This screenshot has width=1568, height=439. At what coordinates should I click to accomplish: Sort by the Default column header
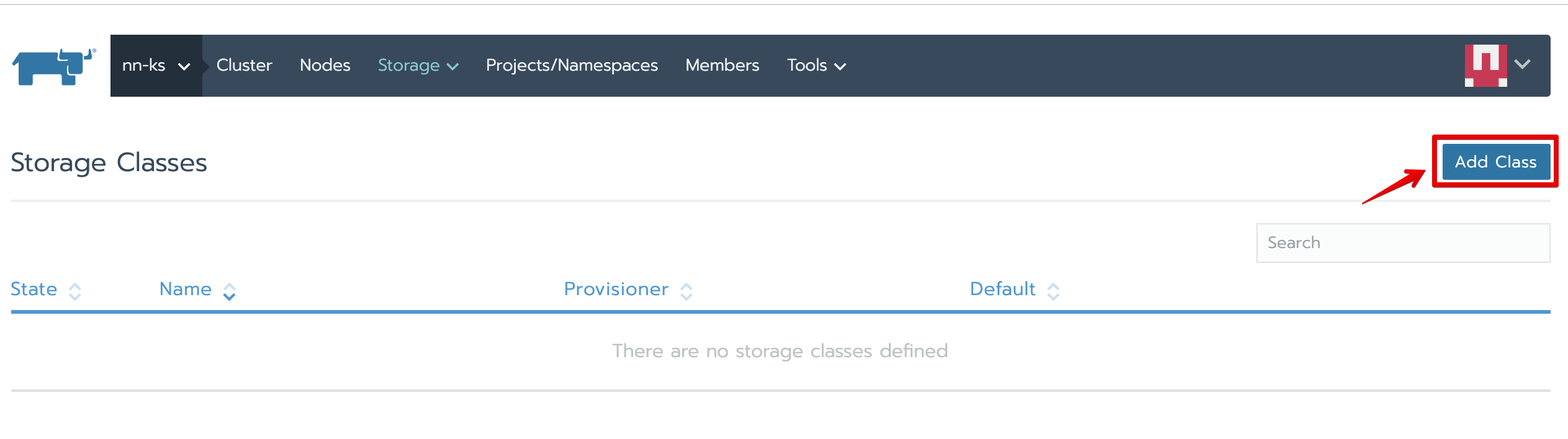pos(1003,290)
